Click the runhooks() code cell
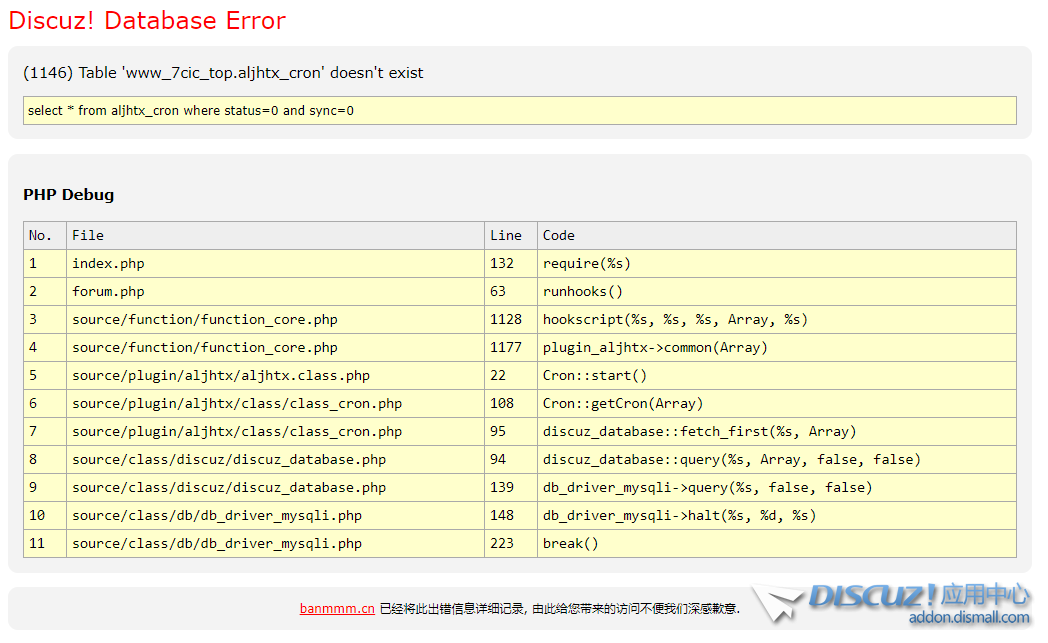Screen dimensions: 1048x643 point(583,291)
